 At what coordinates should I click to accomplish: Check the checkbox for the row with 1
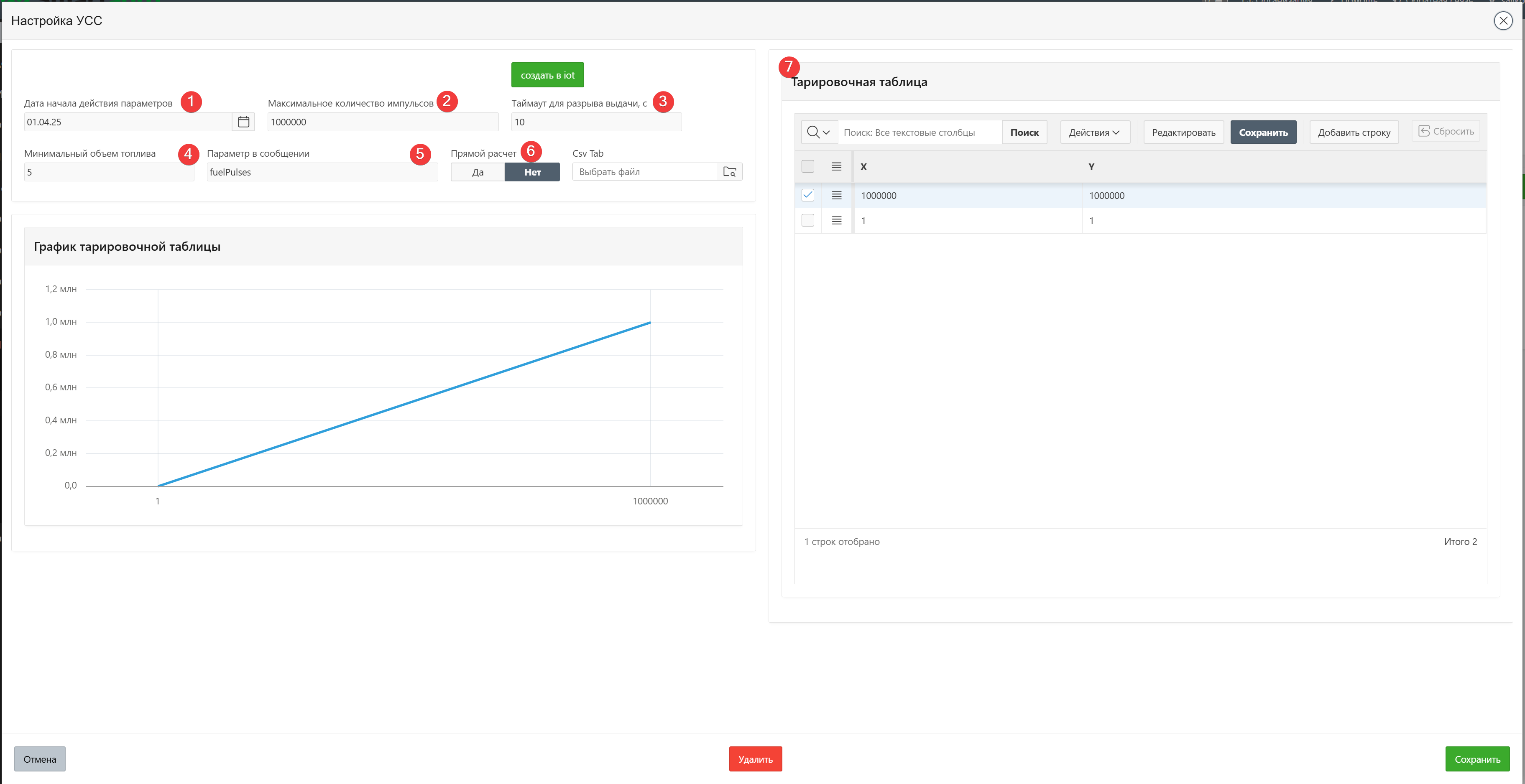pyautogui.click(x=807, y=220)
